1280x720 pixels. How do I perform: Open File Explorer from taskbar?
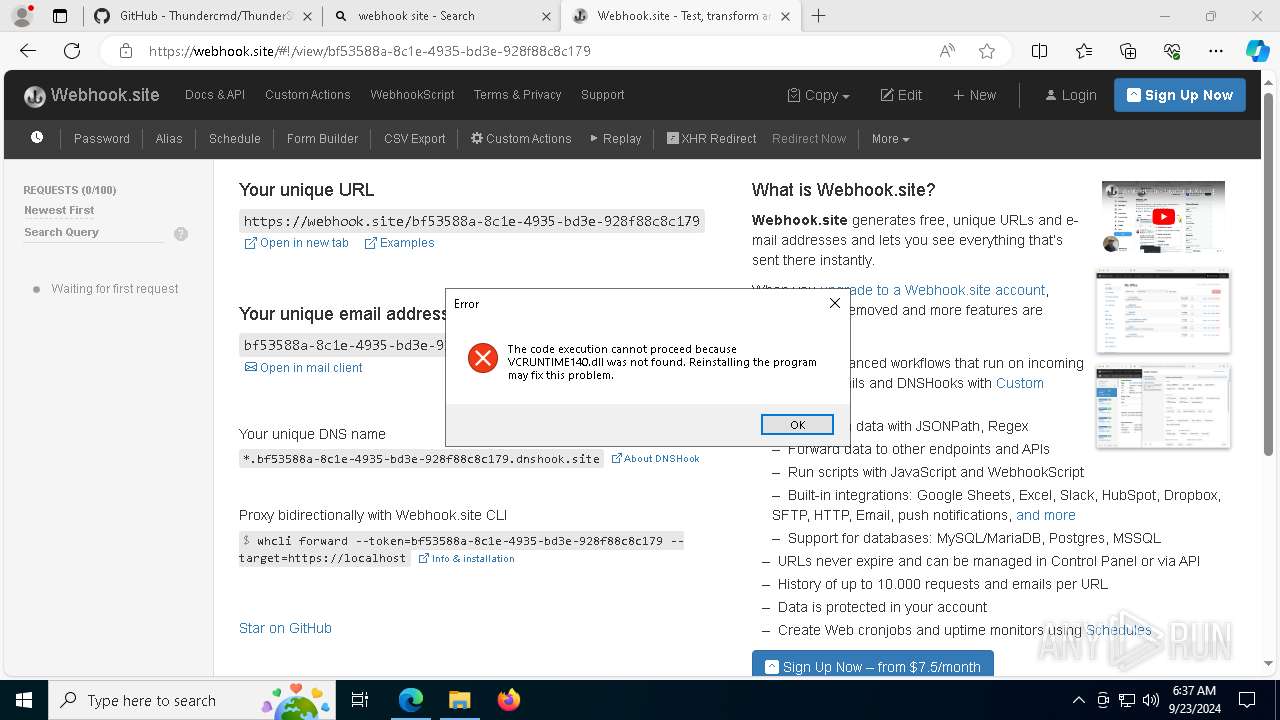(x=459, y=700)
